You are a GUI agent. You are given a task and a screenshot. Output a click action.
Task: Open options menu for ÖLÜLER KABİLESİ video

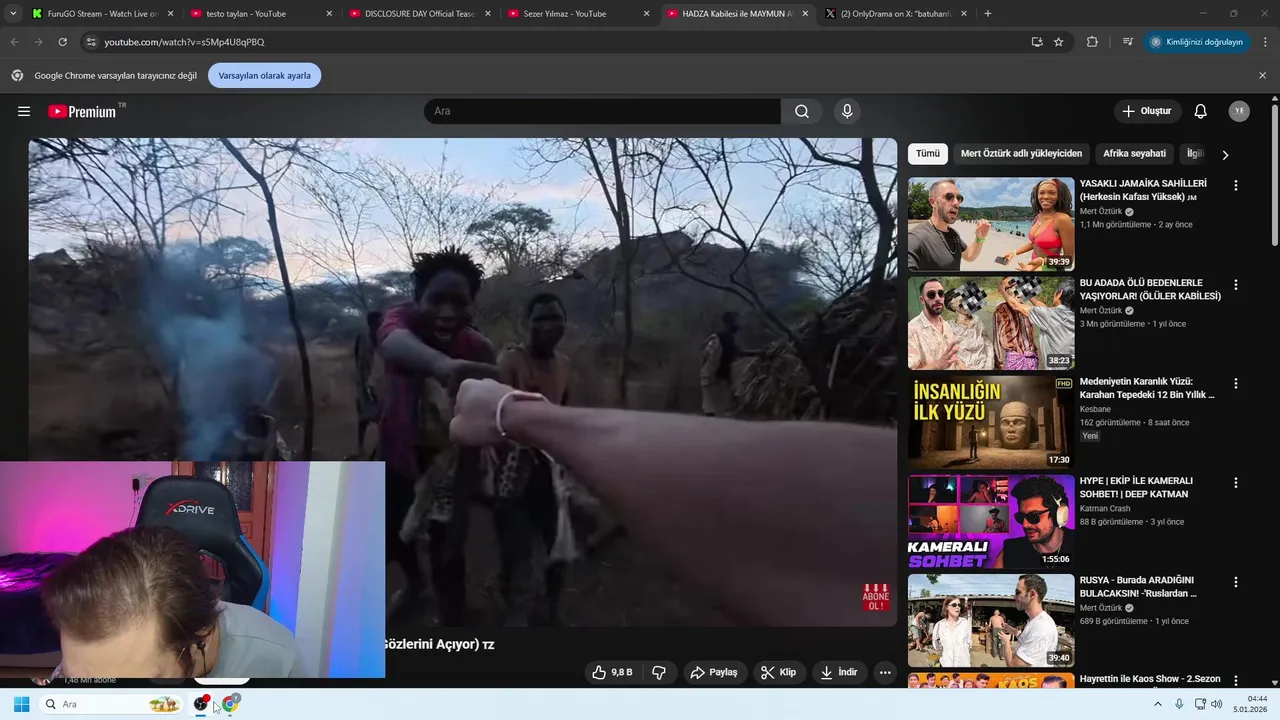1236,284
